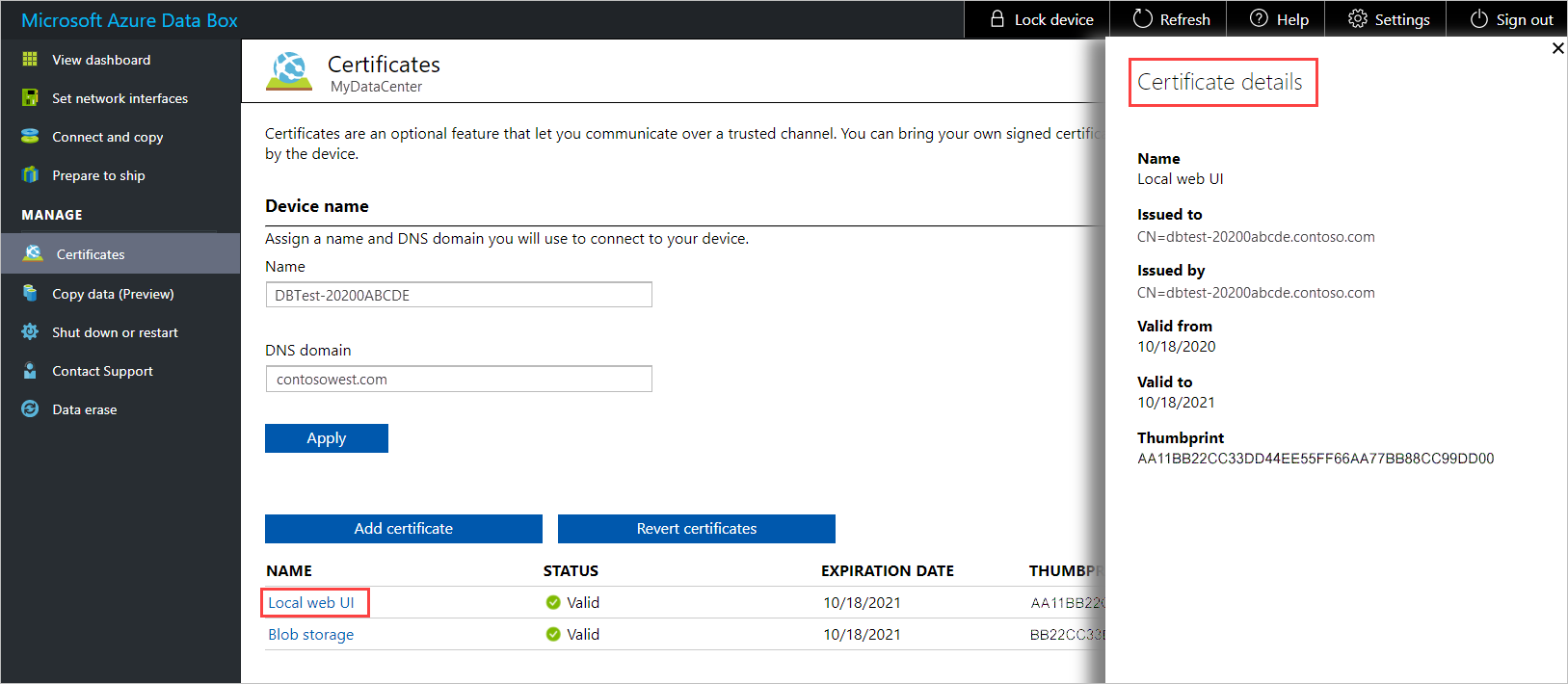Click the Certificates page header icon
The width and height of the screenshot is (1568, 684).
289,72
